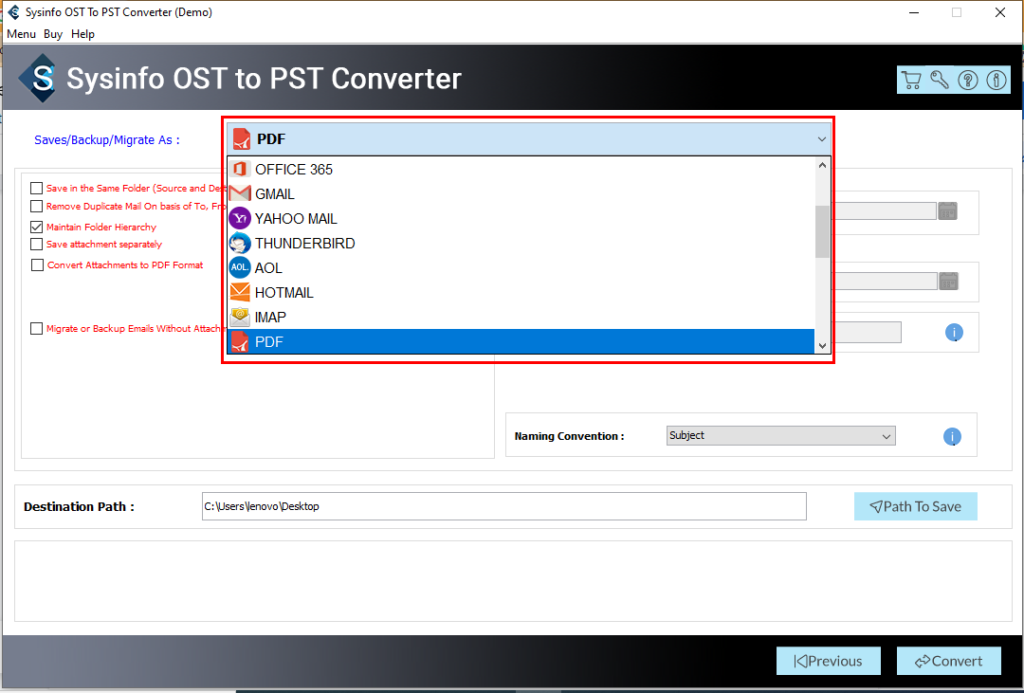Screen dimensions: 1024x693
Task: Start conversion with the Convert button
Action: coord(949,661)
